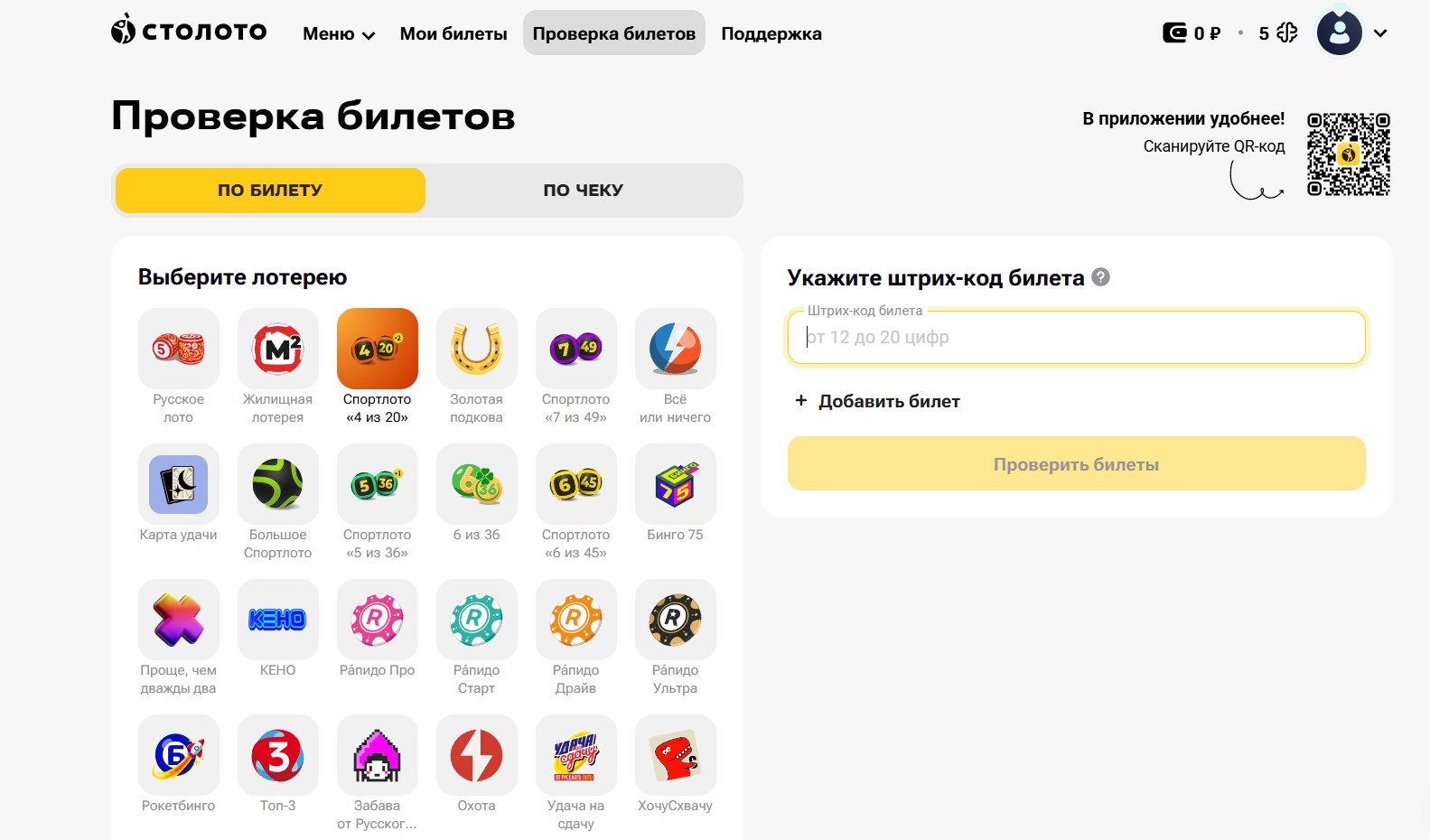
Task: Select Спортлото «4 из 20» lottery
Action: tap(377, 349)
